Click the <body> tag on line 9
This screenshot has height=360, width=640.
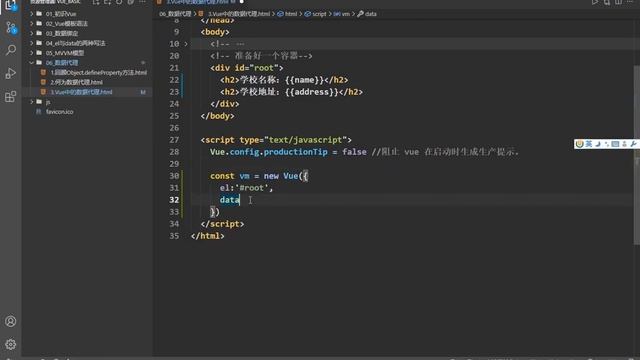215,32
